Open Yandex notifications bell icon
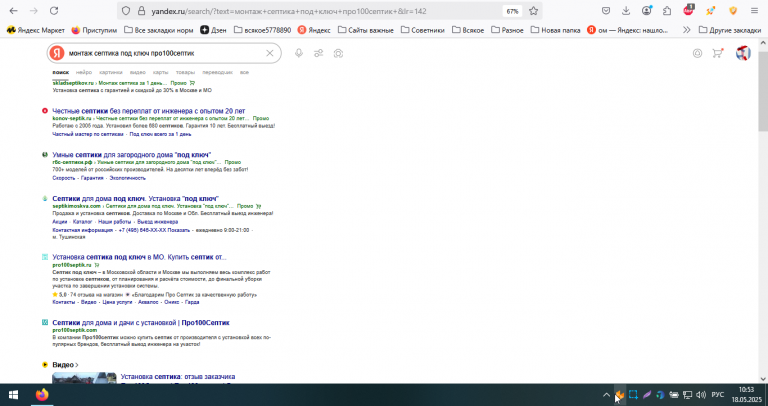 coord(697,53)
